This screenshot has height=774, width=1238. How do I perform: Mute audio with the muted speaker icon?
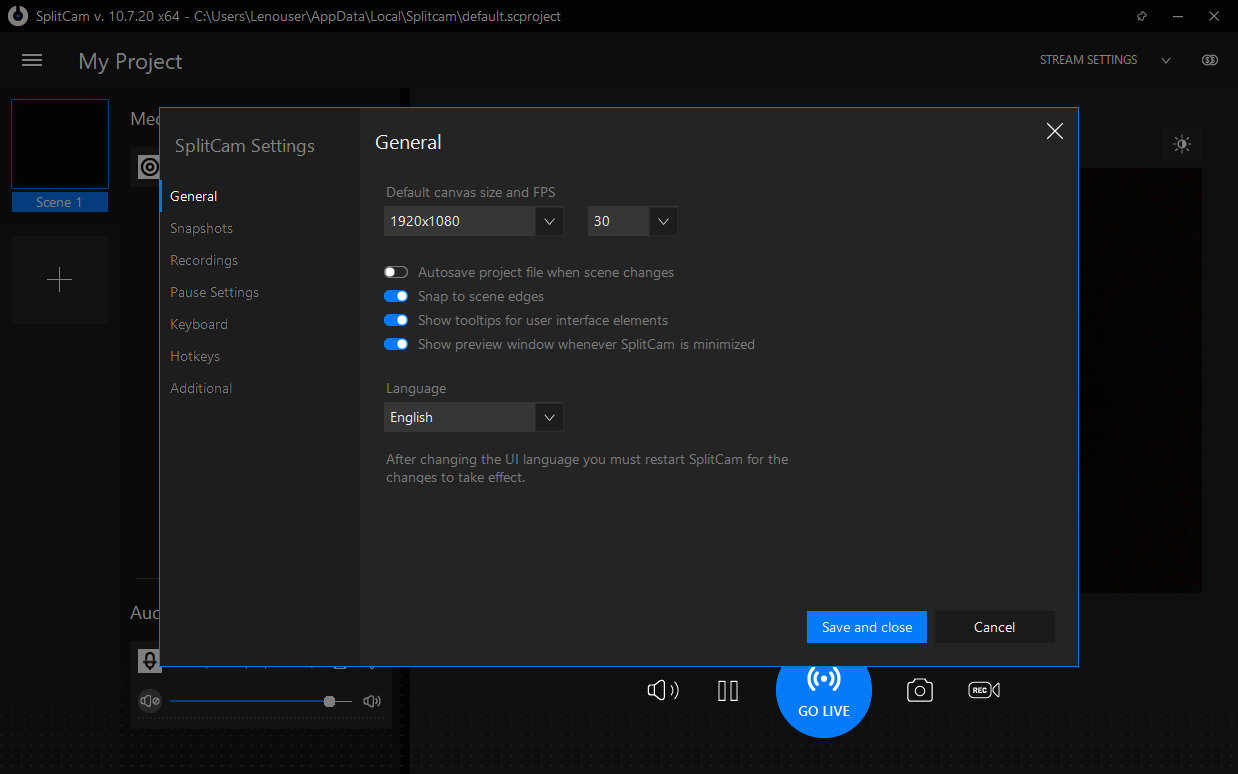point(150,701)
